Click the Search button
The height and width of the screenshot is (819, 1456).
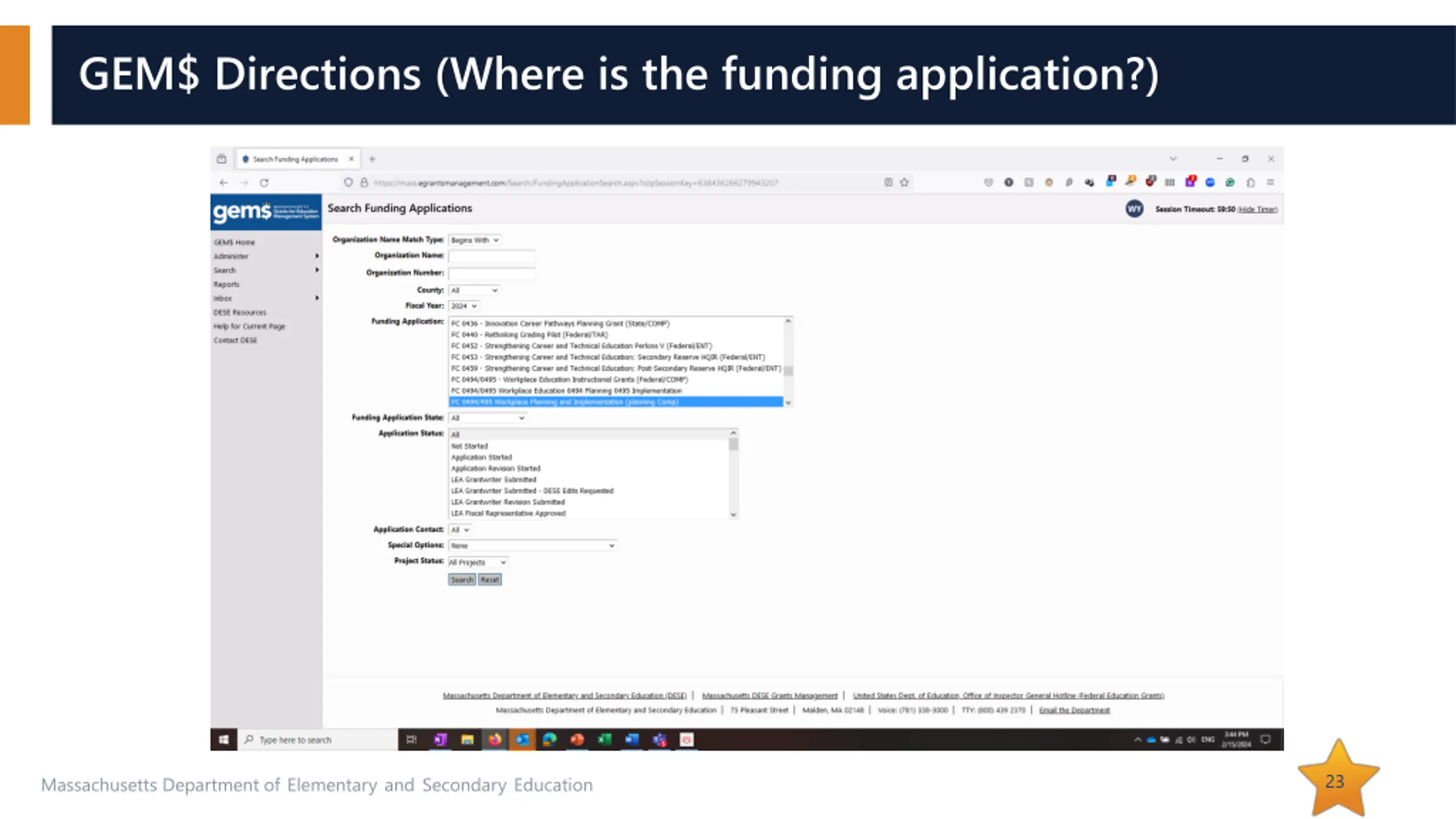(x=462, y=580)
